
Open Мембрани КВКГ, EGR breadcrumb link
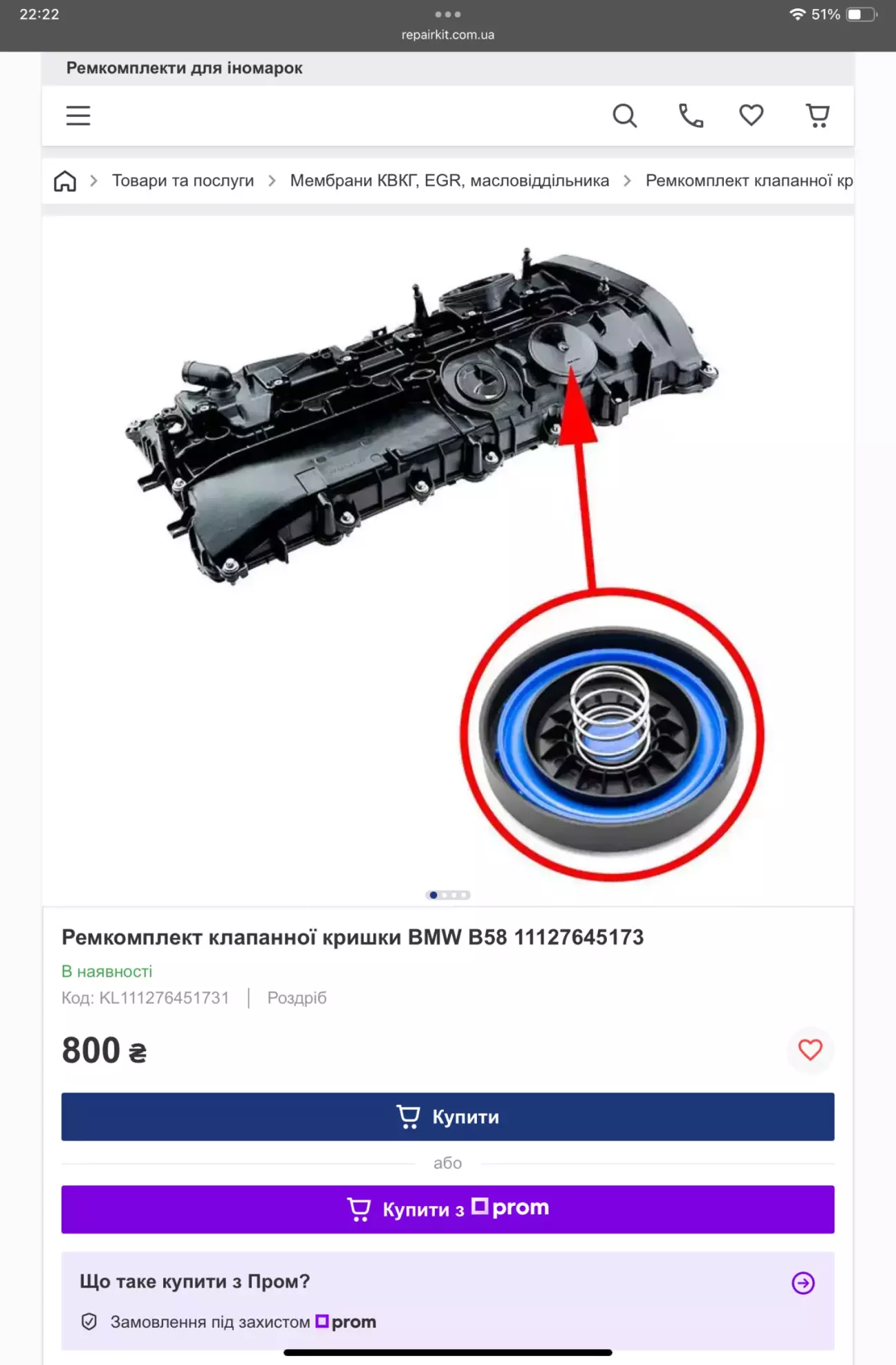pyautogui.click(x=449, y=181)
